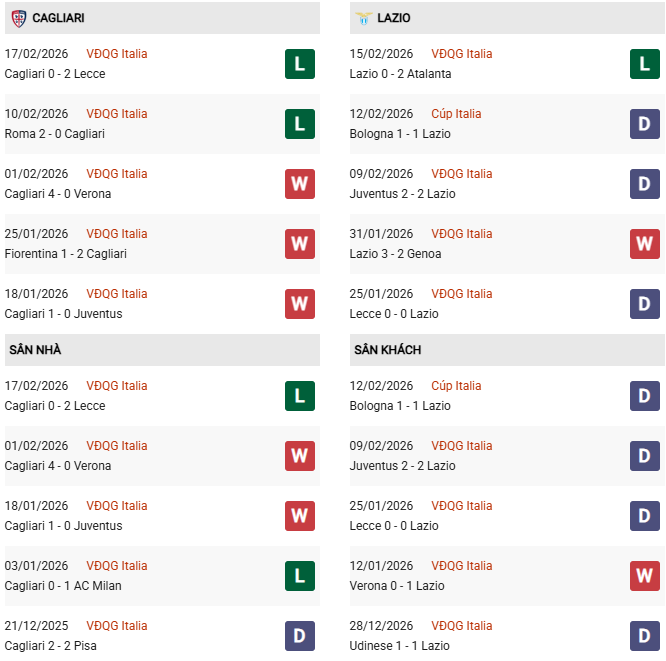The image size is (666, 661).
Task: Click the L badge for Lazio 0 - 2 Atalanta
Action: pos(644,64)
